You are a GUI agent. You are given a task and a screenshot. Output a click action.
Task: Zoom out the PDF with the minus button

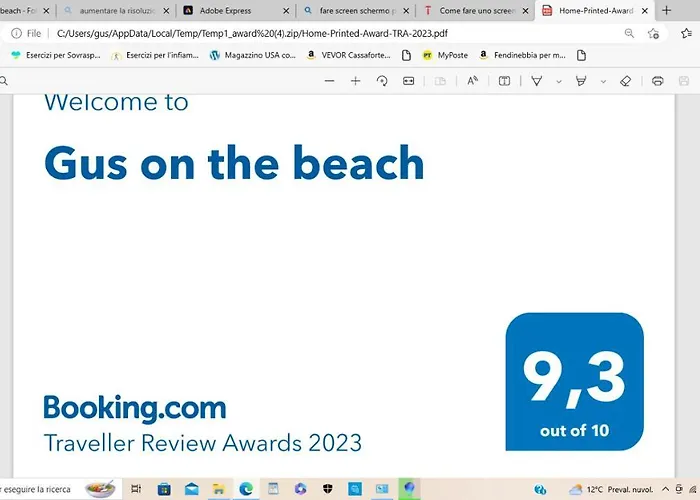[329, 81]
